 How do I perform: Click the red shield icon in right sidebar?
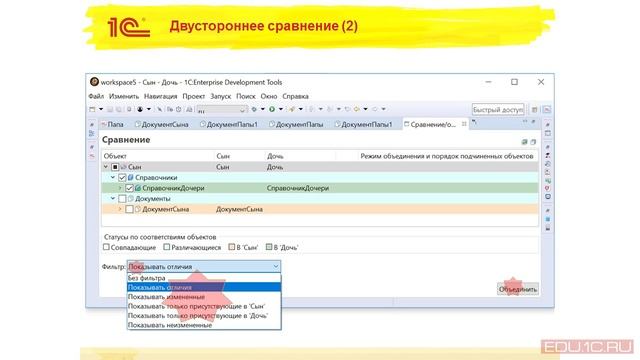coord(548,189)
